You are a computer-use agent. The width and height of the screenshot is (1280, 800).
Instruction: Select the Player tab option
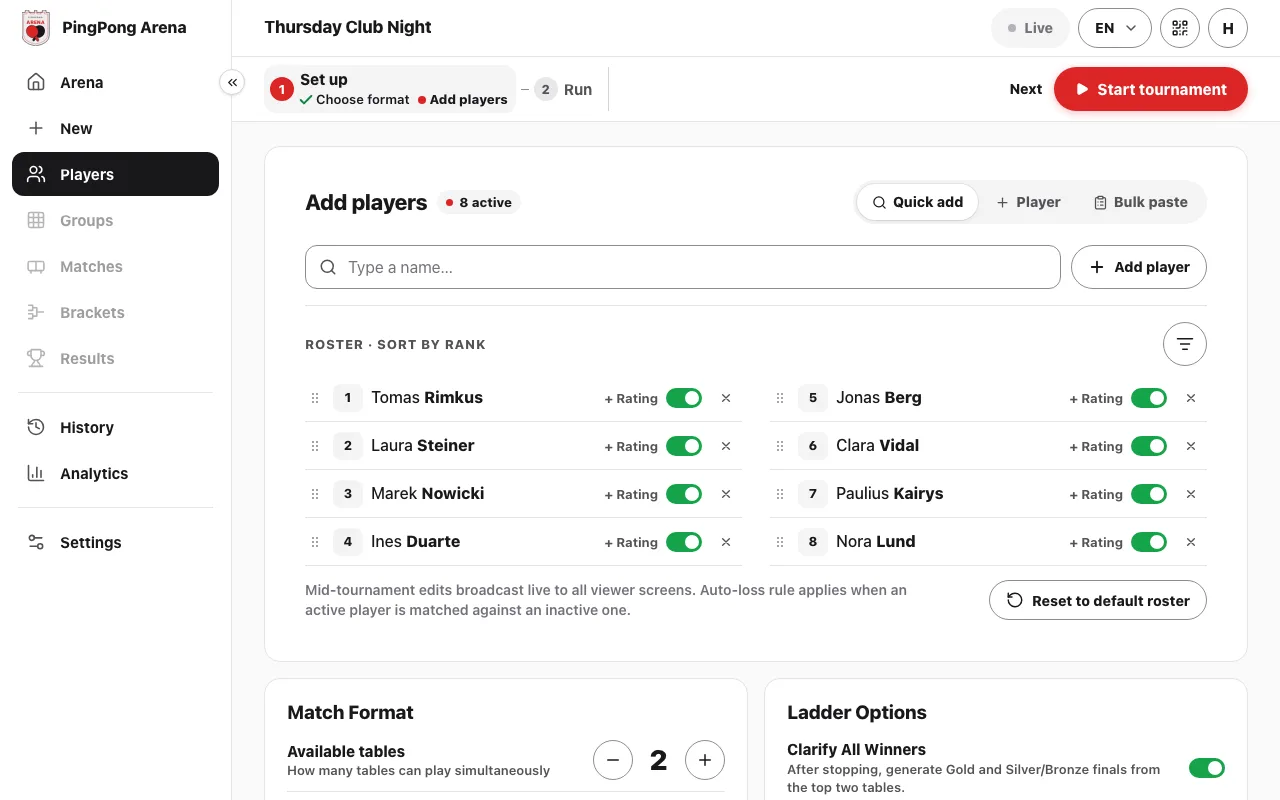(x=1028, y=202)
